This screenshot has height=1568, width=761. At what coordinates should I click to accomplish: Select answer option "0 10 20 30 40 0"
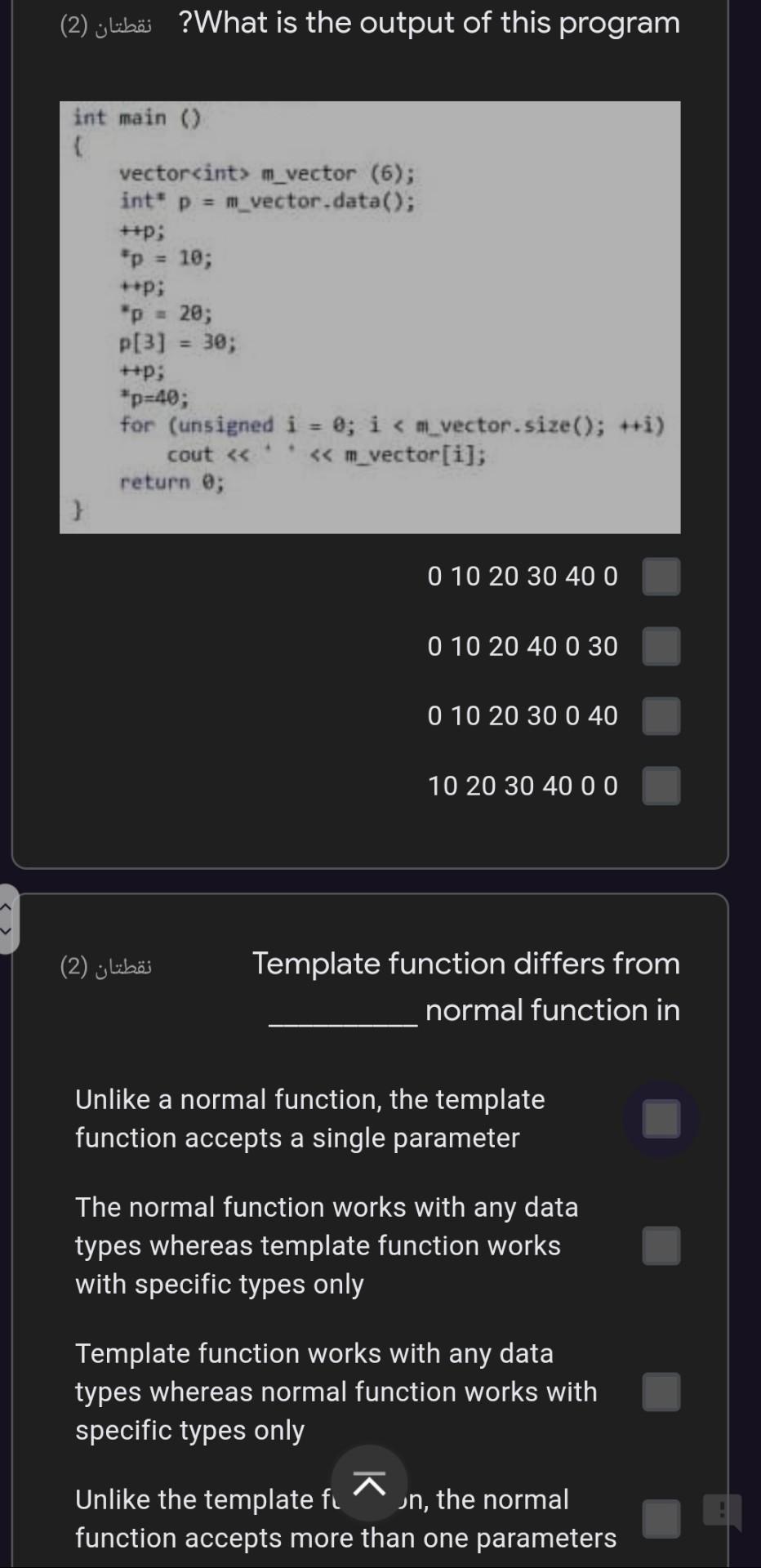pyautogui.click(x=661, y=577)
